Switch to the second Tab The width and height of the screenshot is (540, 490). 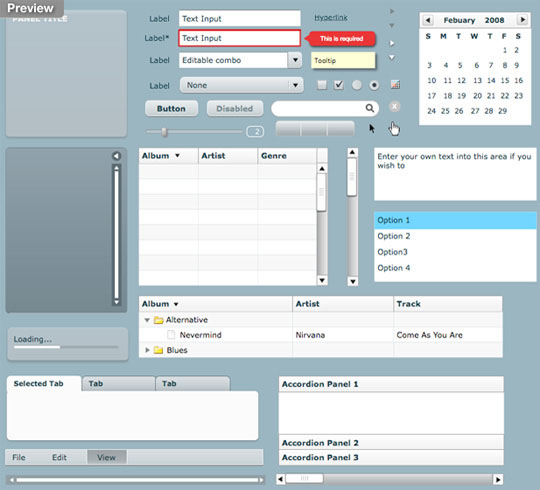pos(118,384)
